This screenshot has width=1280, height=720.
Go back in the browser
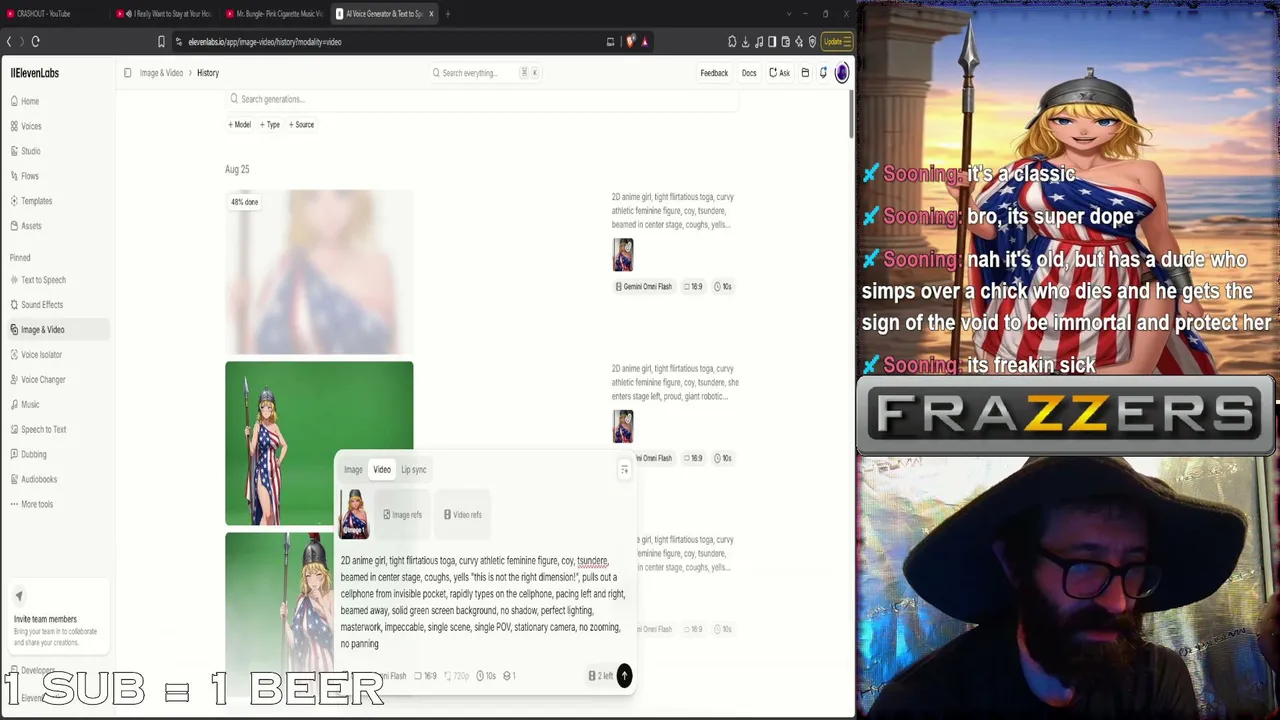pyautogui.click(x=9, y=41)
